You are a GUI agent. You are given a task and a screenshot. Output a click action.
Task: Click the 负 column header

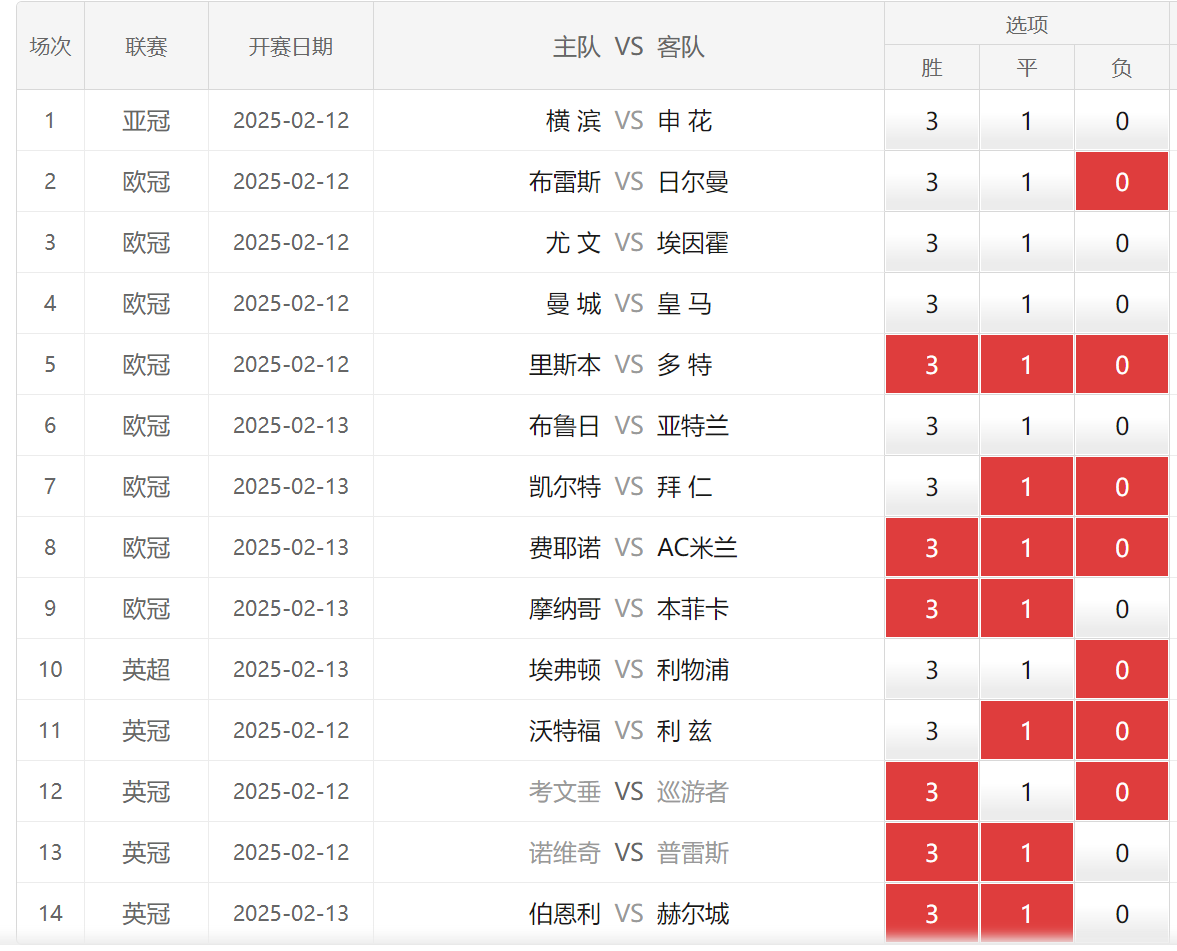(1121, 68)
